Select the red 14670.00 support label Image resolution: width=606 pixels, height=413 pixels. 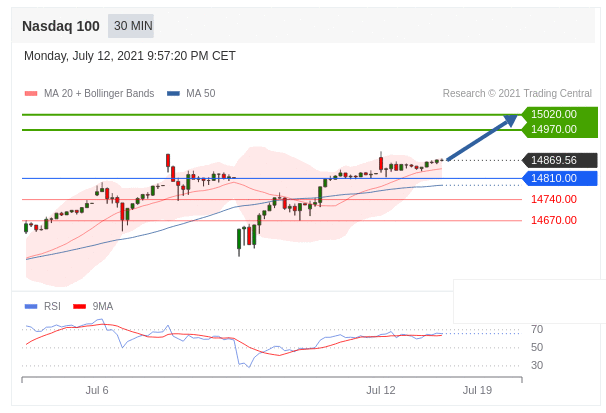point(553,220)
